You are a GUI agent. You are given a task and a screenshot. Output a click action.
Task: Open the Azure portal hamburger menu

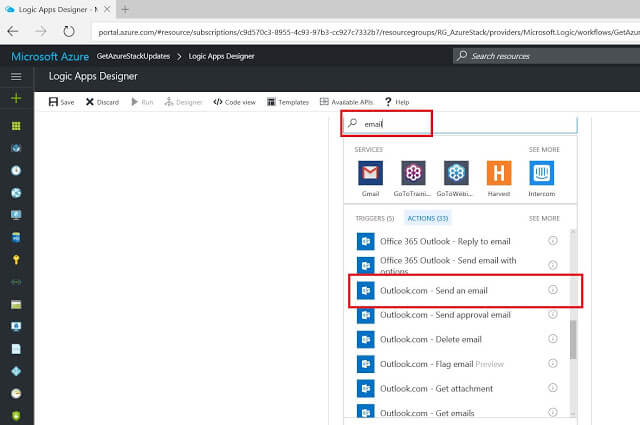[16, 76]
